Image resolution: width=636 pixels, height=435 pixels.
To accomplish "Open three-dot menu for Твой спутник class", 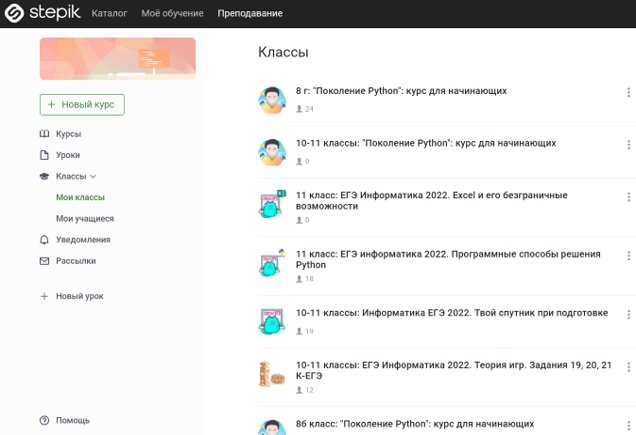I will click(628, 315).
